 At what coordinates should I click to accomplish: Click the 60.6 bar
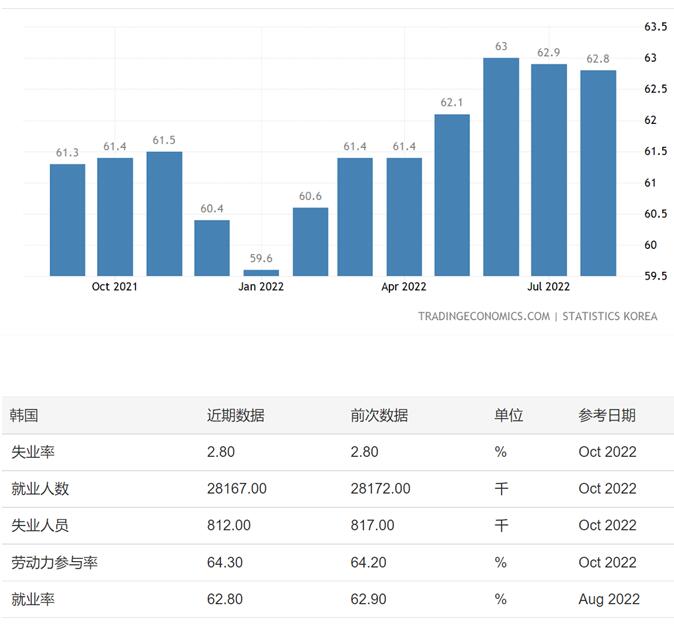pos(310,241)
